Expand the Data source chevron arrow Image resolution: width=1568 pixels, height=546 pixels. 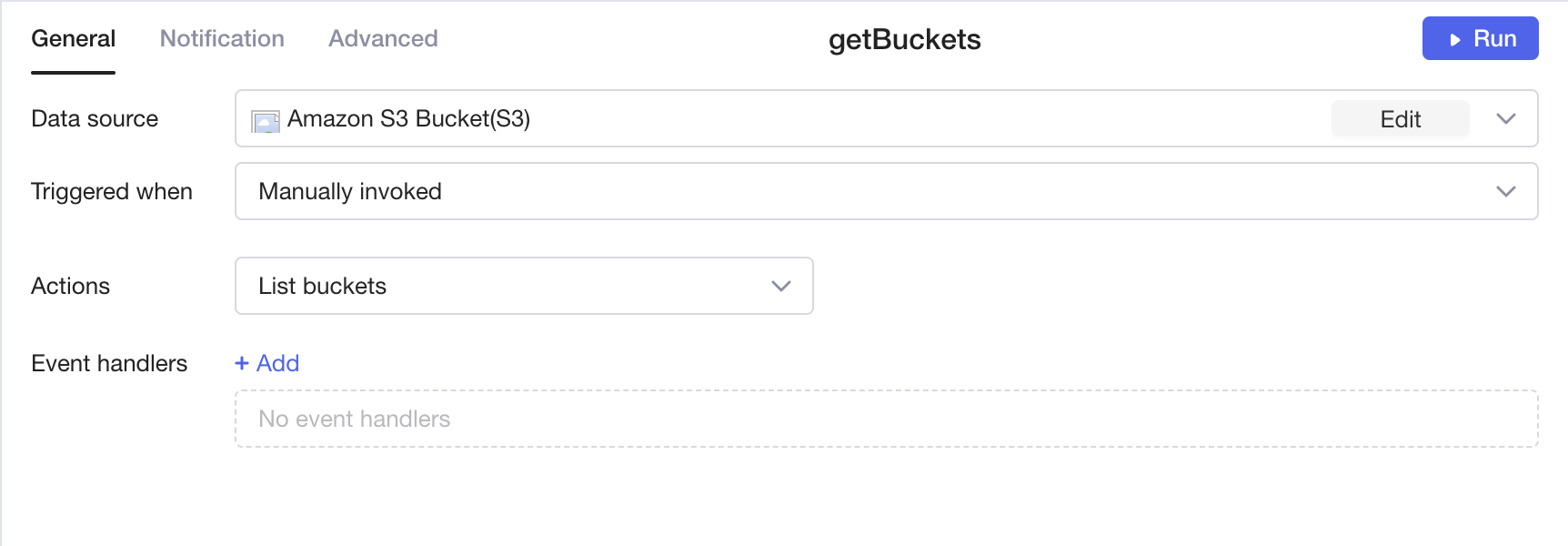coord(1506,119)
